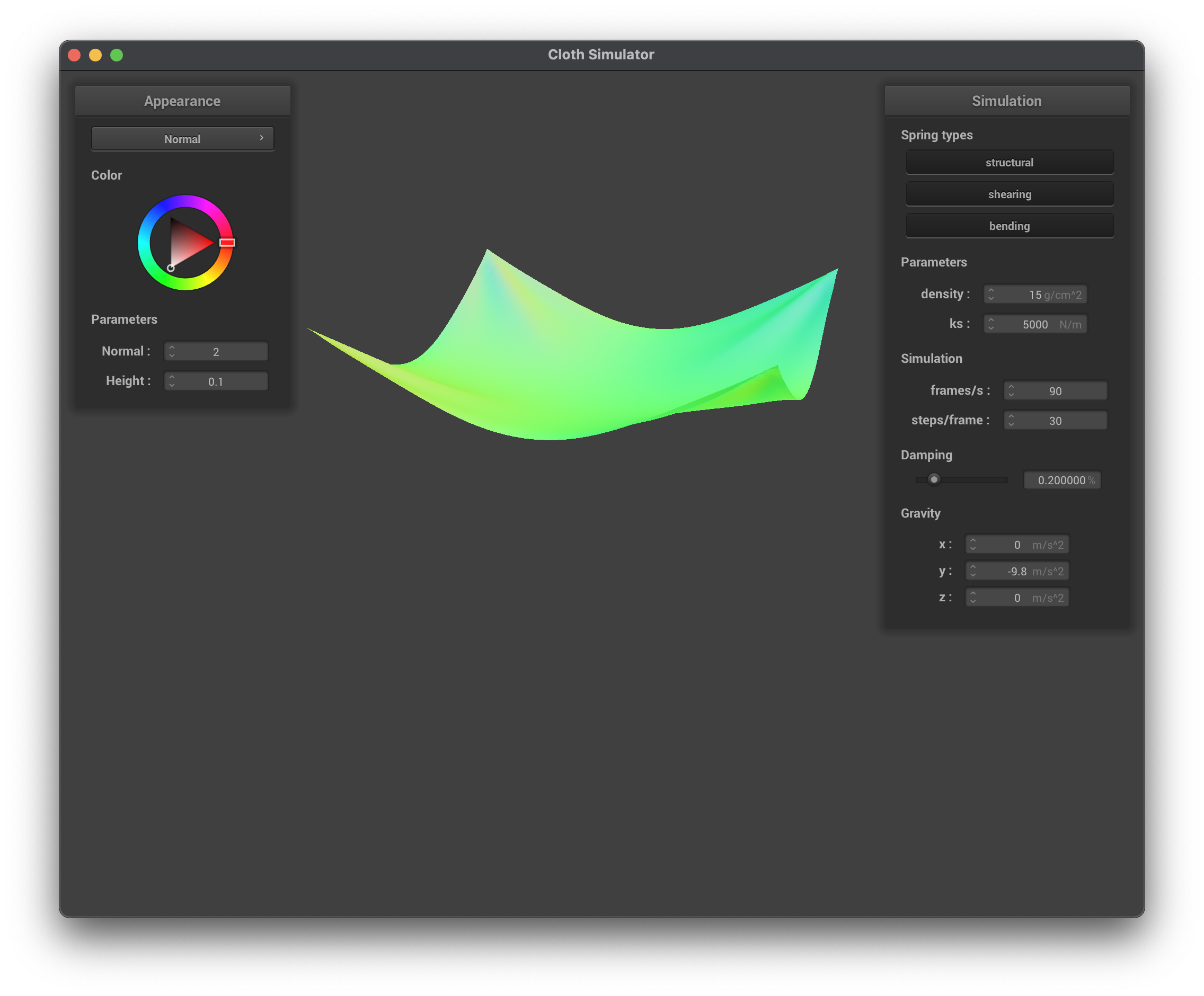1204x996 pixels.
Task: Toggle the structural spring type button
Action: pyautogui.click(x=1009, y=163)
